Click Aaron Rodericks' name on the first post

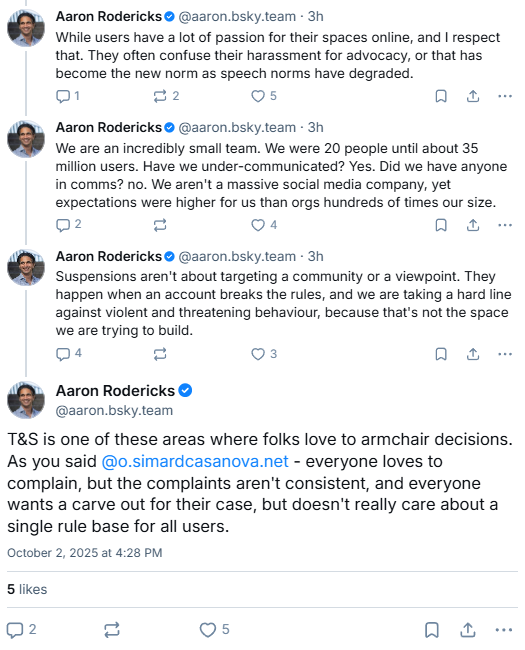click(x=109, y=16)
